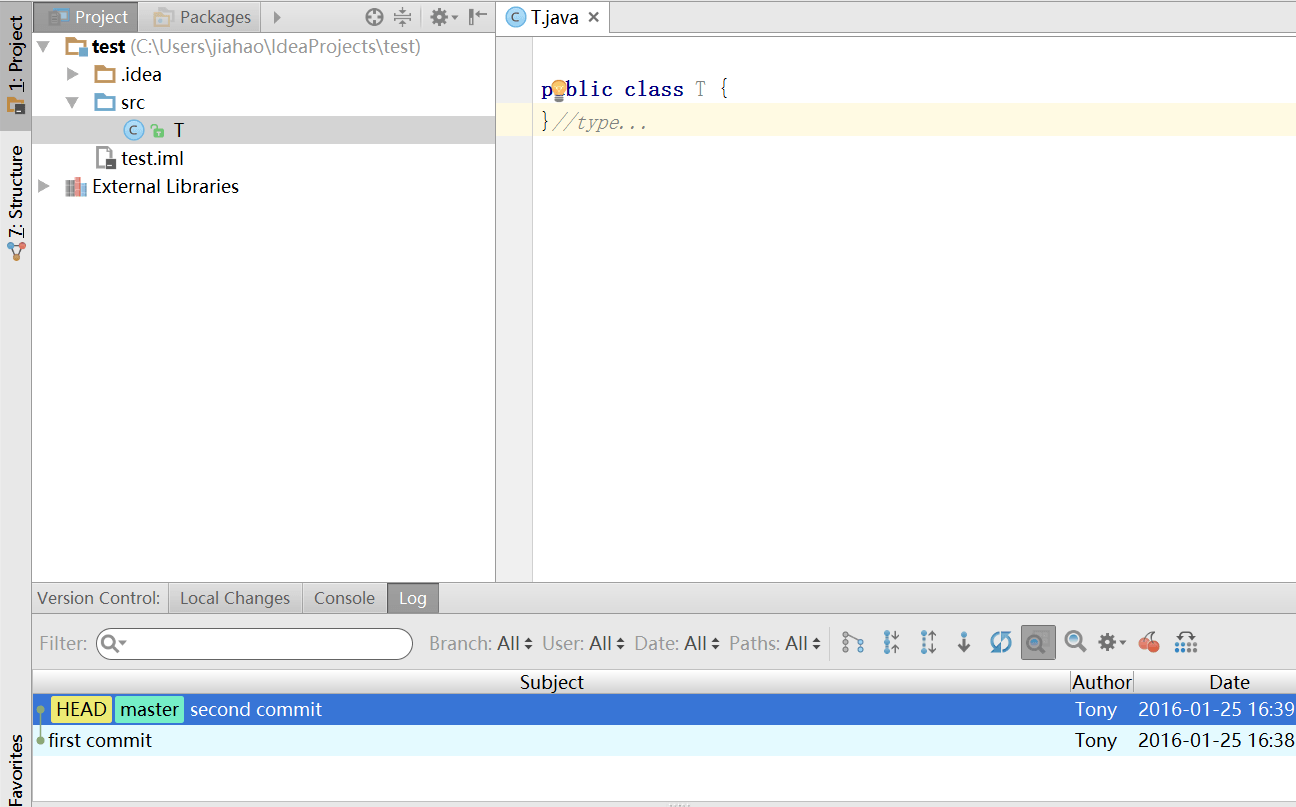
Task: Click date 2016-01-25 16:38 cell
Action: pos(1216,740)
